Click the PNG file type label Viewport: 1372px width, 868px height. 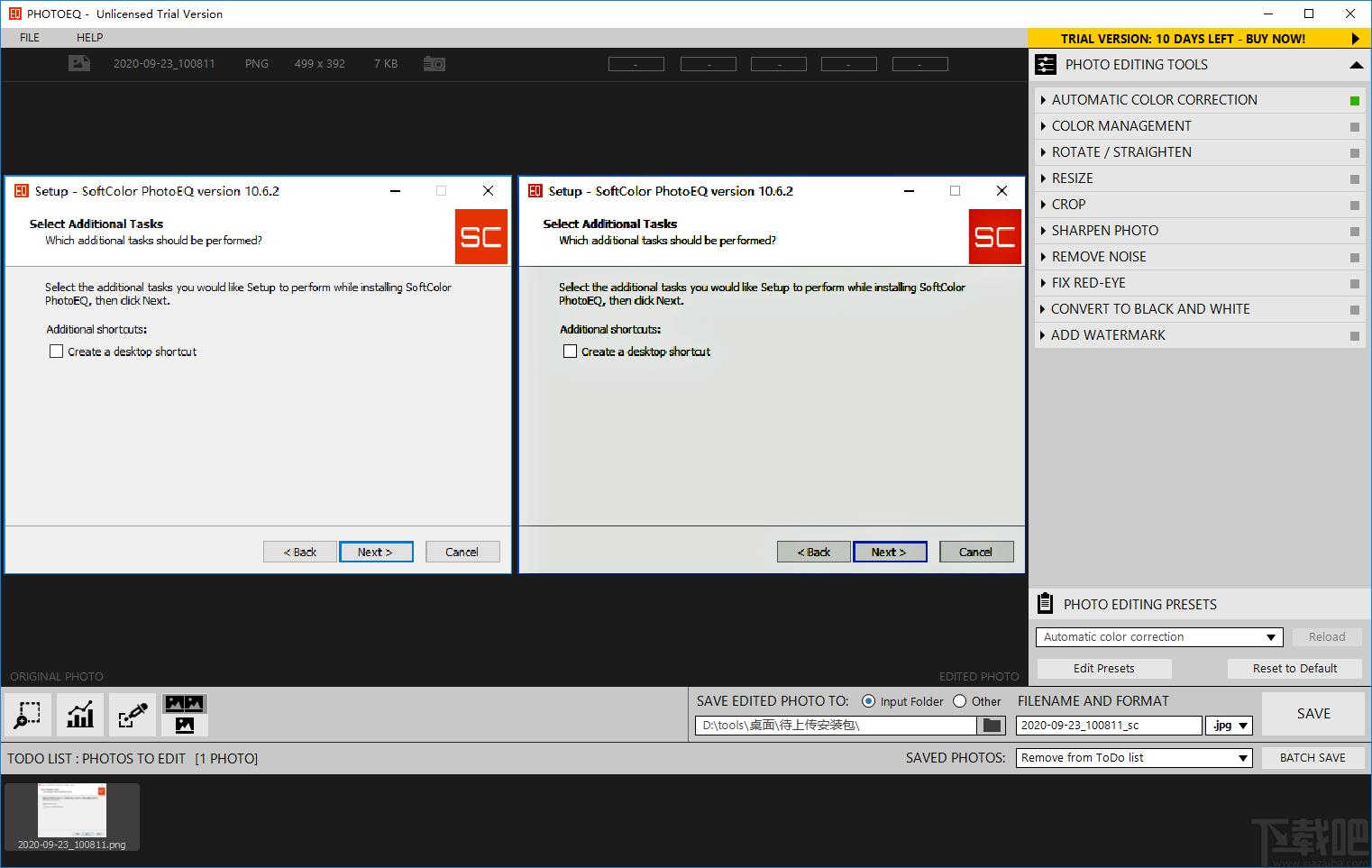[x=257, y=64]
